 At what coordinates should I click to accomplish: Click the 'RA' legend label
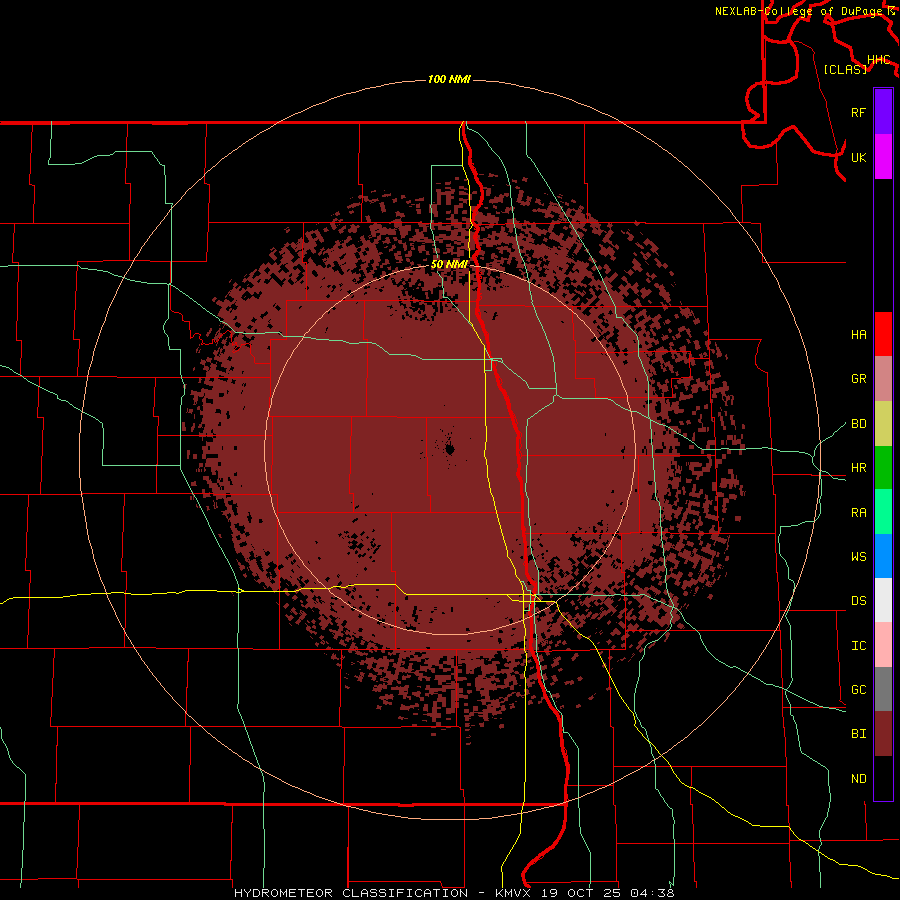click(858, 513)
